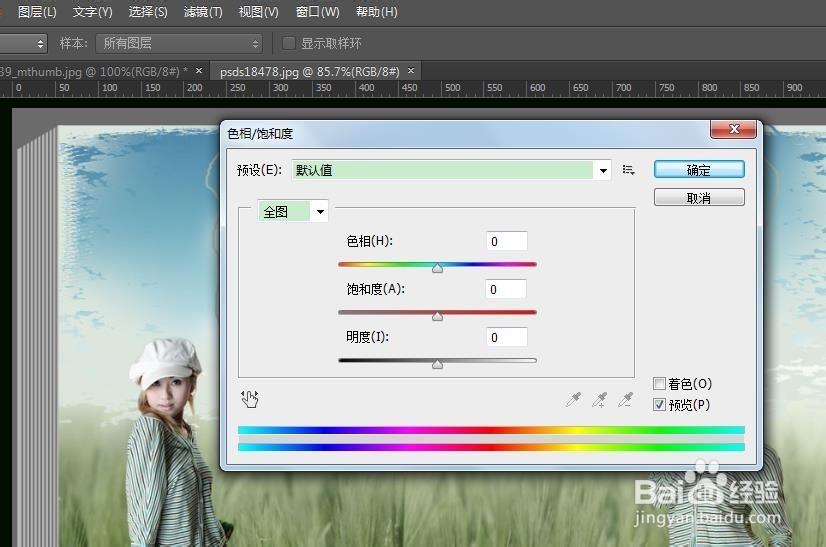Click the upper color spectrum bar
The image size is (826, 547).
click(491, 430)
